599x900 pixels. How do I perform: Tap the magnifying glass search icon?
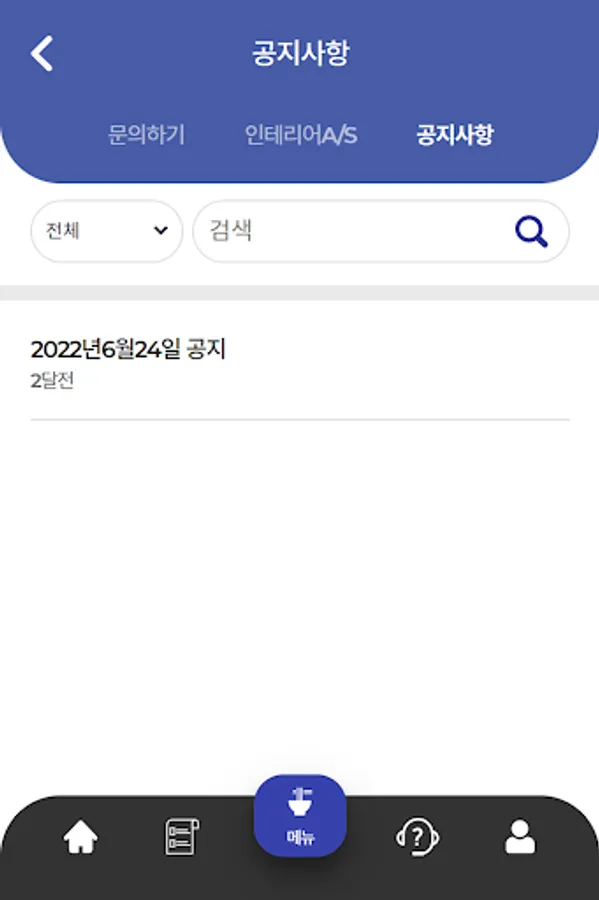(531, 231)
